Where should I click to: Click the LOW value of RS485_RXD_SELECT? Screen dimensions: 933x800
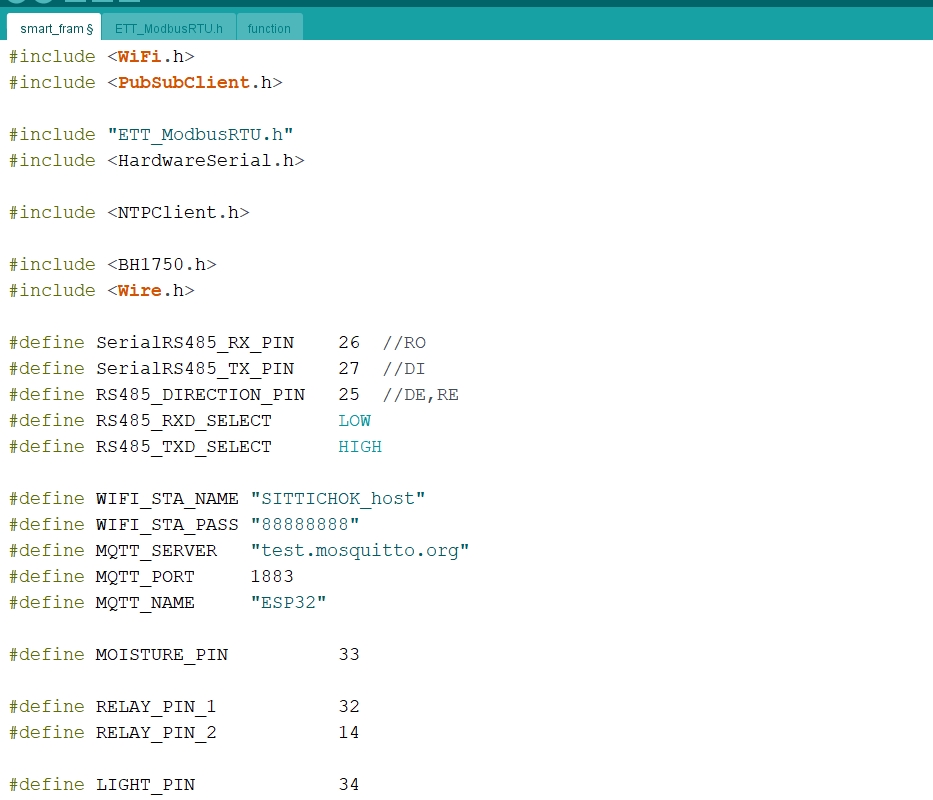354,421
